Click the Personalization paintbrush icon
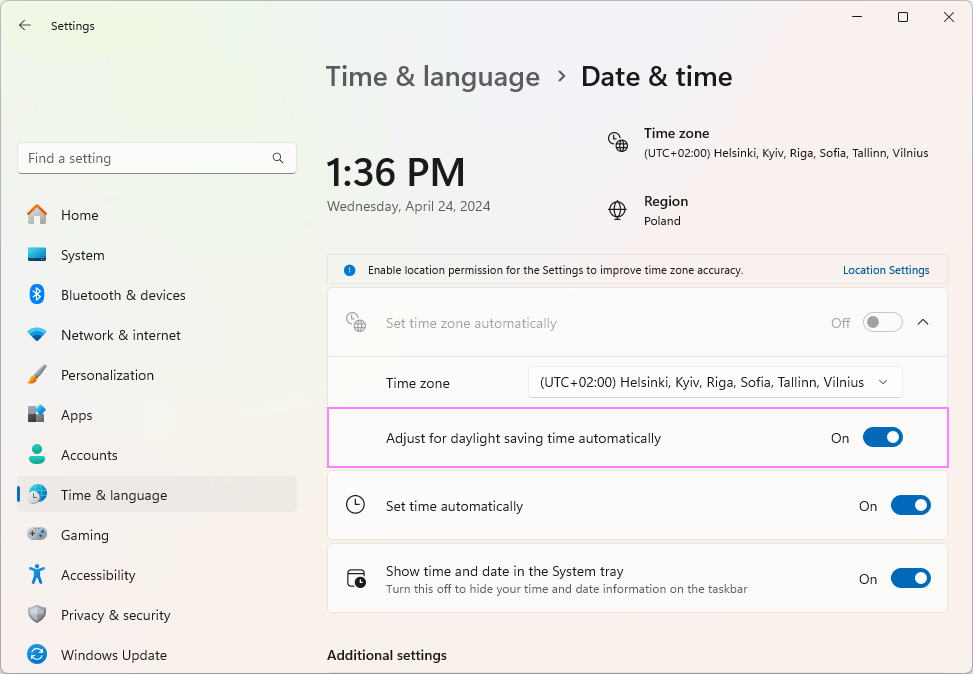Screen dimensions: 973x674 coord(37,375)
